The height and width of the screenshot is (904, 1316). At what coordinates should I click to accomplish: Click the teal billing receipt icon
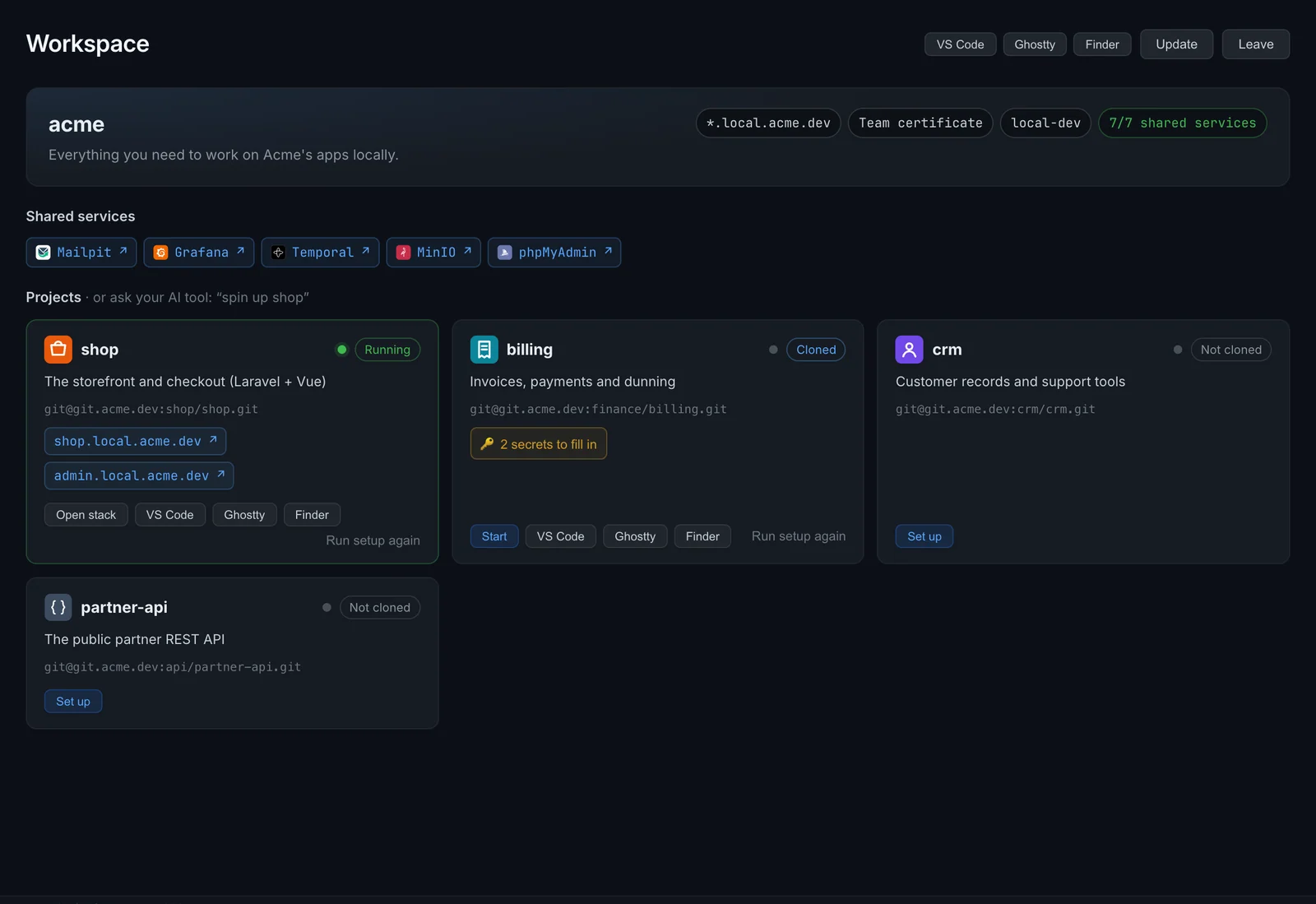click(x=484, y=350)
